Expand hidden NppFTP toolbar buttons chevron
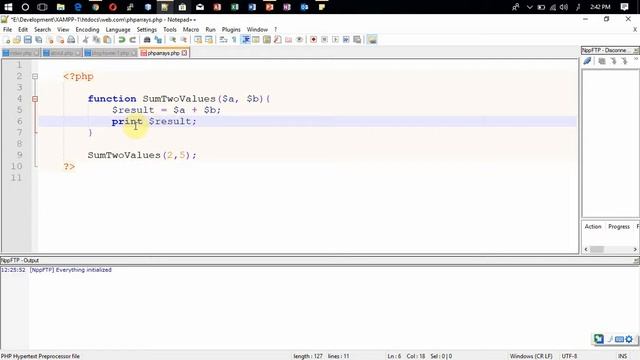Viewport: 640px width, 360px height. [636, 60]
